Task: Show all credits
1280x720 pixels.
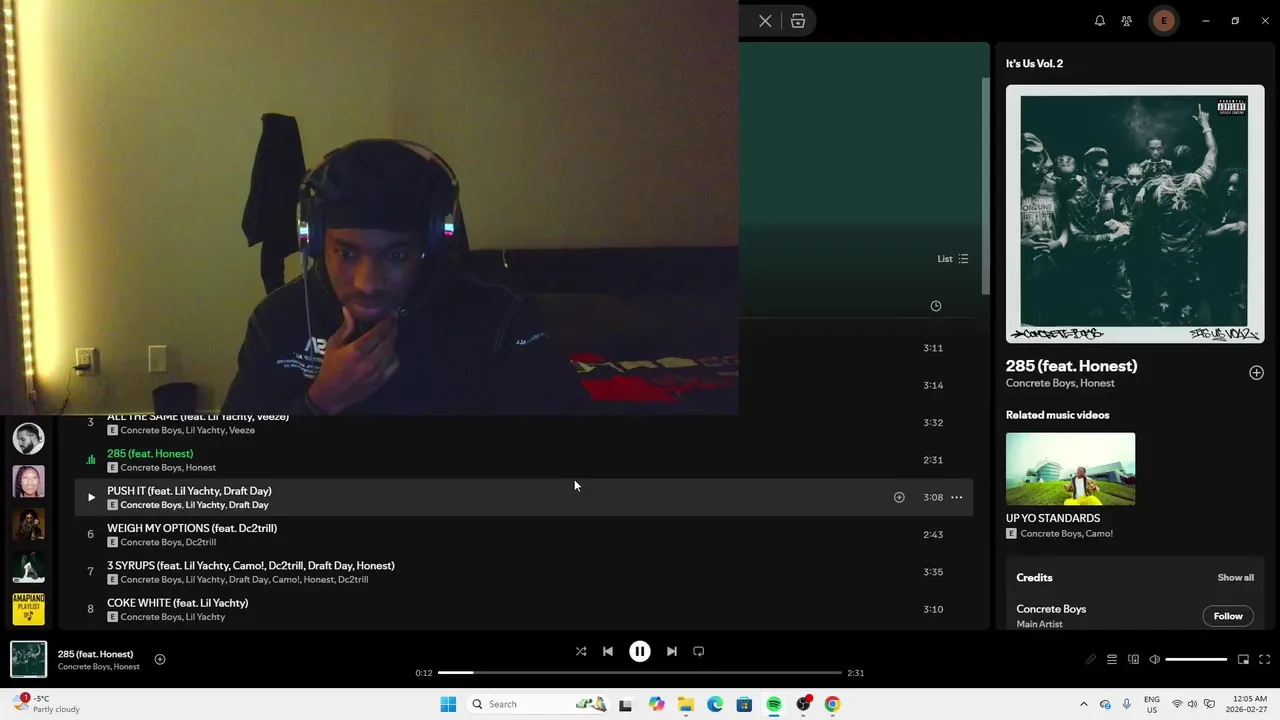Action: pos(1235,577)
